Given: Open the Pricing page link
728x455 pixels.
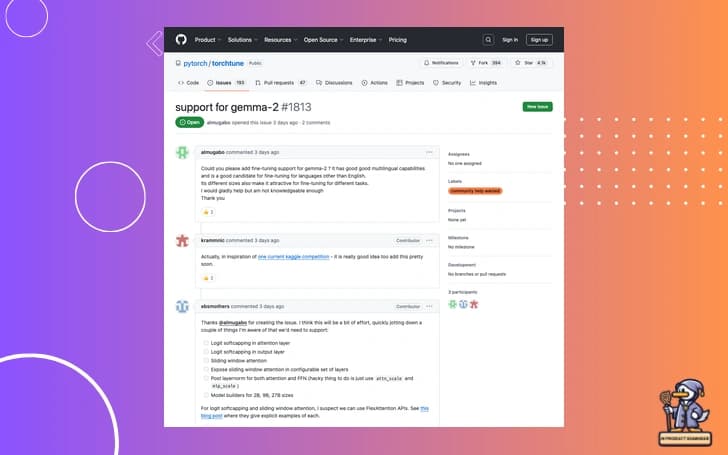Looking at the screenshot, I should point(397,40).
